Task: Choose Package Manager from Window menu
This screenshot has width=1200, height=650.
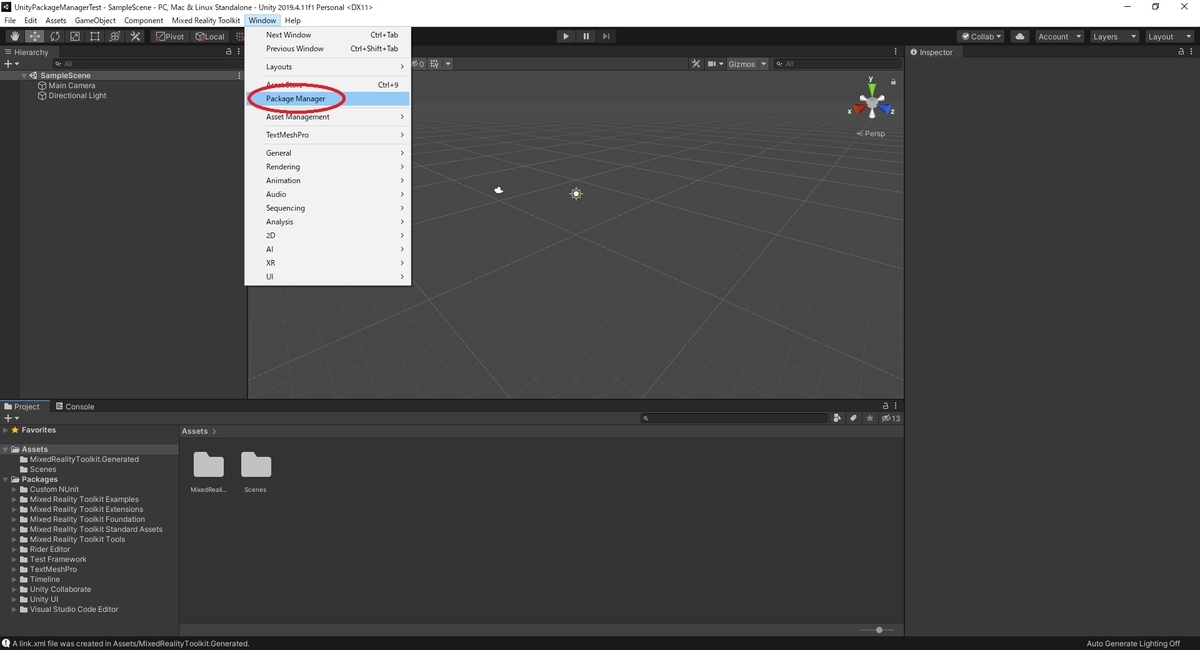Action: click(x=328, y=99)
